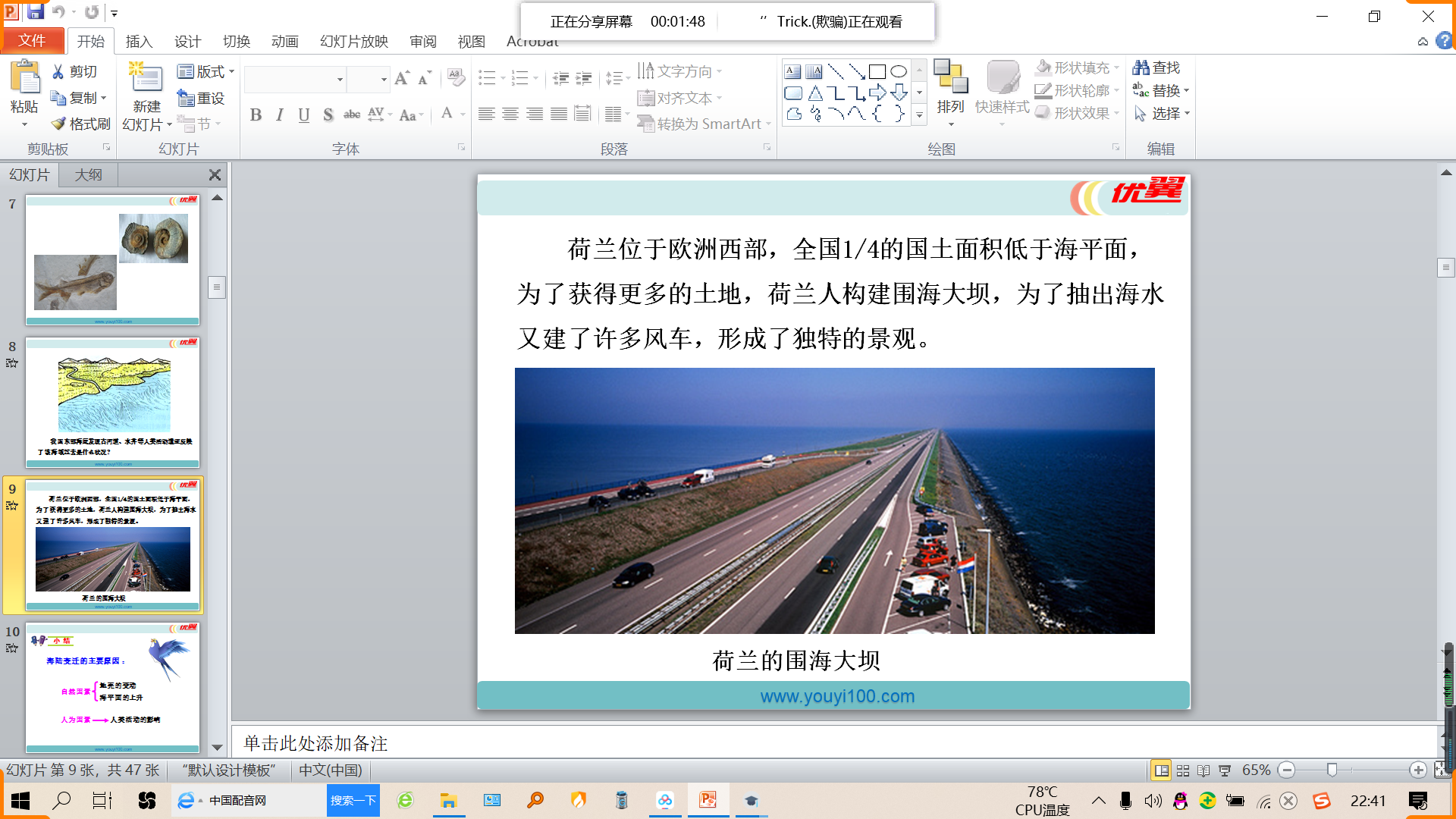Select the rectangle shape in the shapes gallery
Image resolution: width=1456 pixels, height=819 pixels.
(877, 72)
